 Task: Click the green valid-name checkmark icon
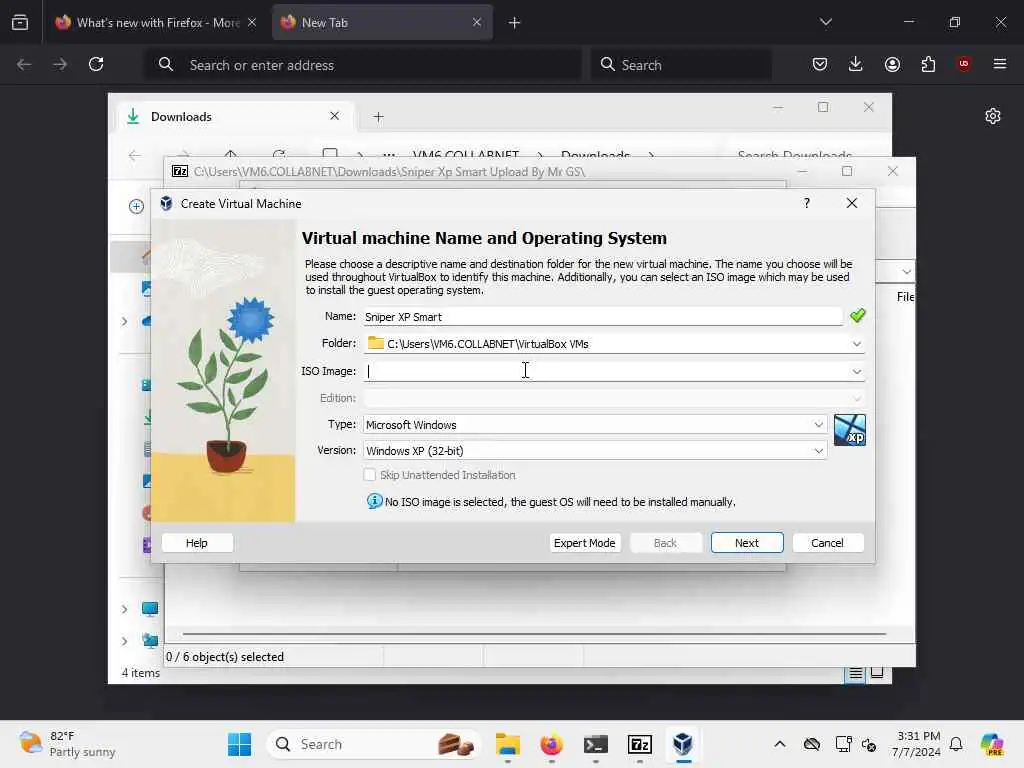[x=857, y=316]
